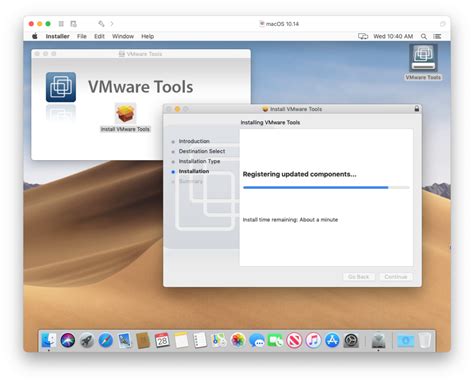Open the Install VMware Tools package icon
This screenshot has width=474, height=383.
[x=125, y=113]
